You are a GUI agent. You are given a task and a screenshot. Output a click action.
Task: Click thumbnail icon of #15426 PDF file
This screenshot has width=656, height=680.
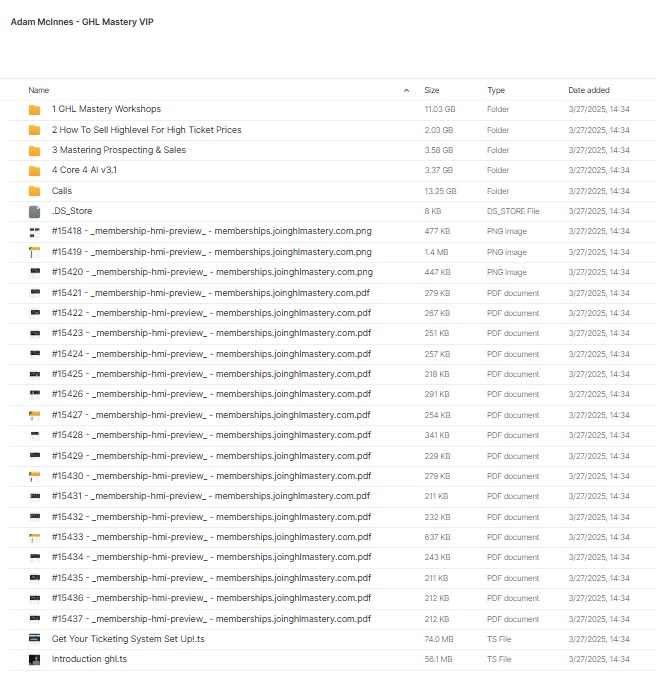point(35,394)
